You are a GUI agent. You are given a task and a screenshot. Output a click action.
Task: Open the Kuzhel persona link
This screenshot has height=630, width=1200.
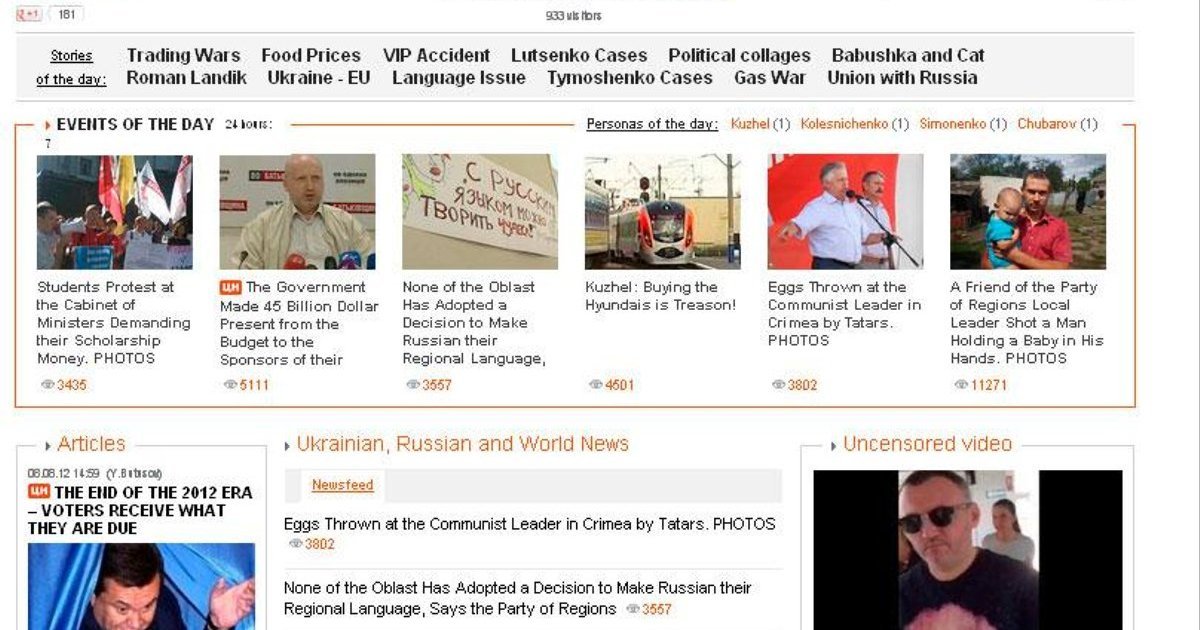point(750,124)
